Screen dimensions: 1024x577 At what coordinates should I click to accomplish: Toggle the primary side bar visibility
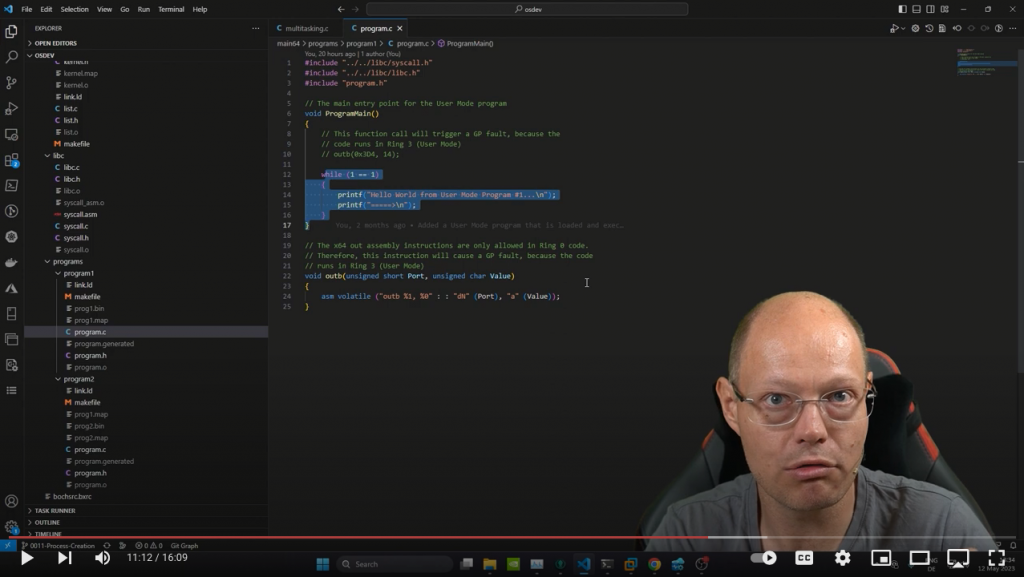[903, 9]
